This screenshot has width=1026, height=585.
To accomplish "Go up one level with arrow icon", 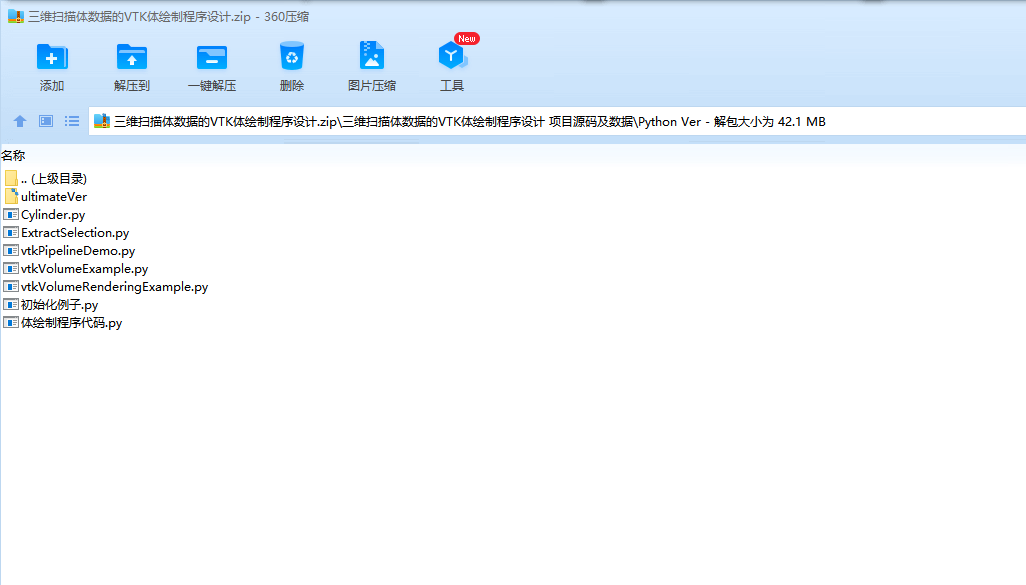I will tap(20, 121).
